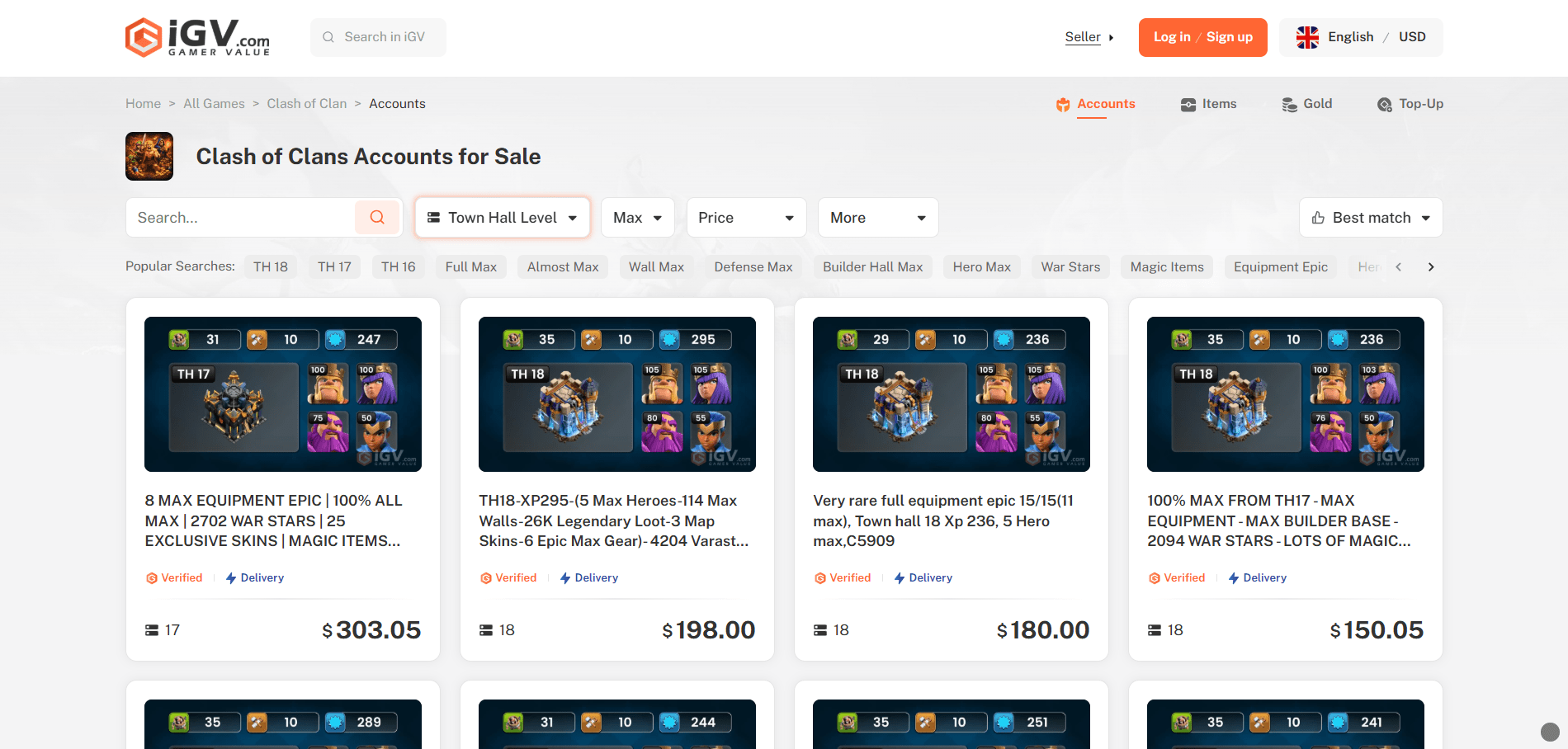Click the iGV Gamer Value logo
This screenshot has width=1568, height=749.
(x=197, y=38)
